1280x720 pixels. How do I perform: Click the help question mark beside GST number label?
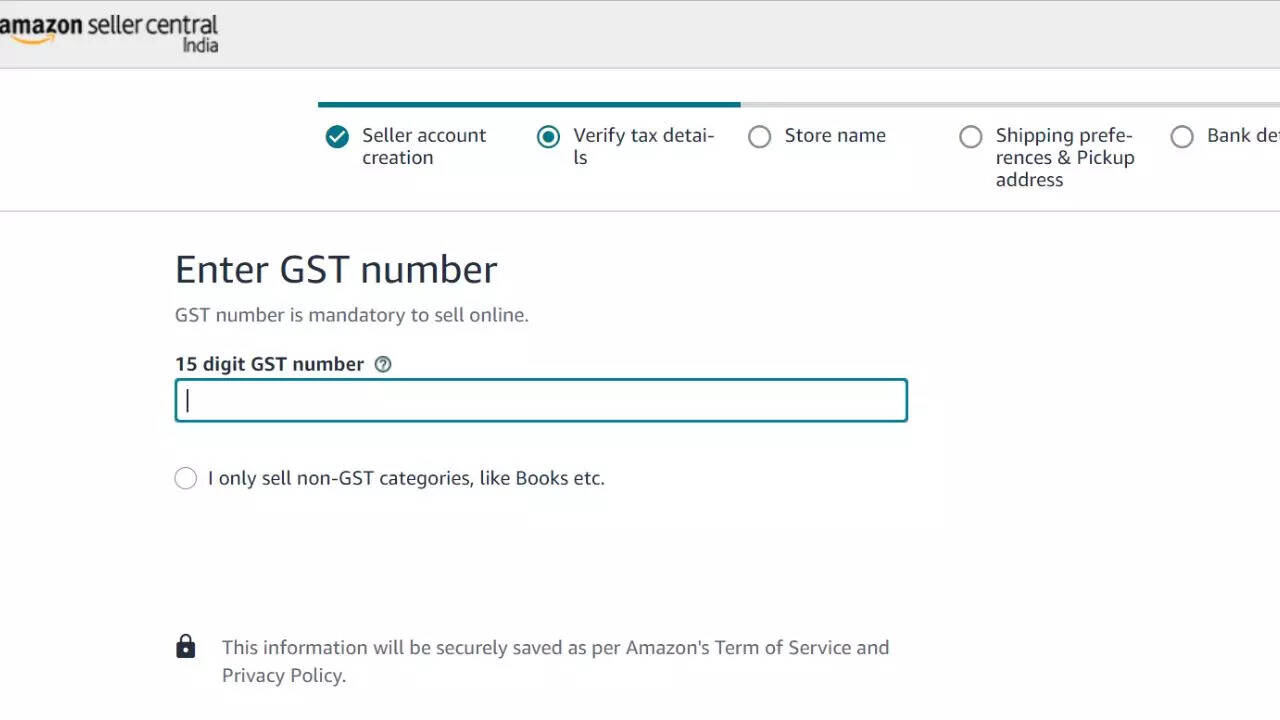click(382, 364)
